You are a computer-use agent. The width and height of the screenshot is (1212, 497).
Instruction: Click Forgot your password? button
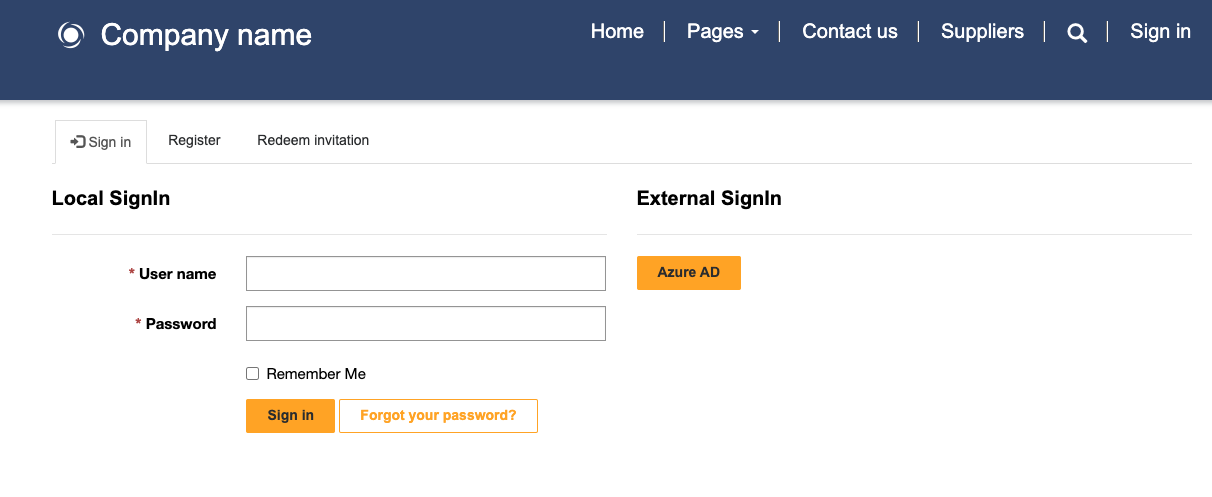pyautogui.click(x=438, y=416)
